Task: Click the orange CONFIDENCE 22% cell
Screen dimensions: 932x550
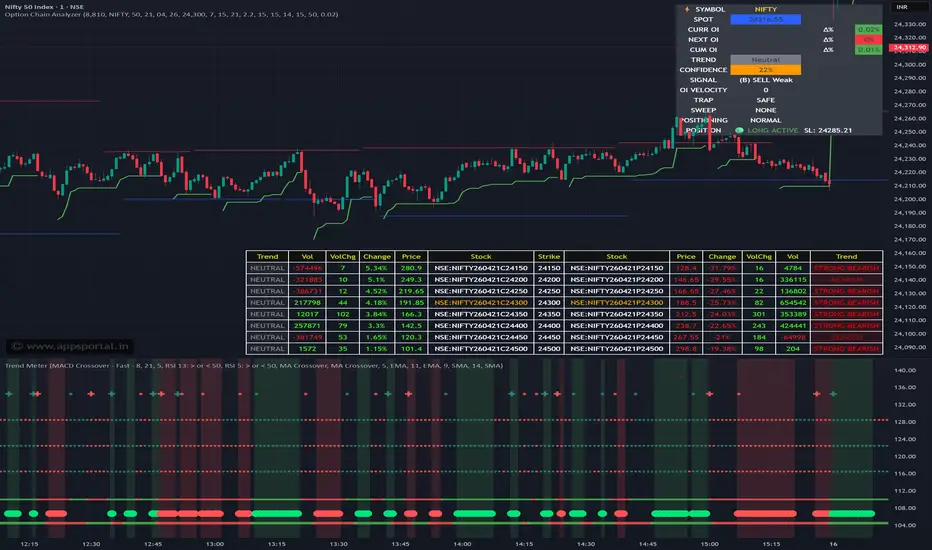Action: click(x=766, y=70)
